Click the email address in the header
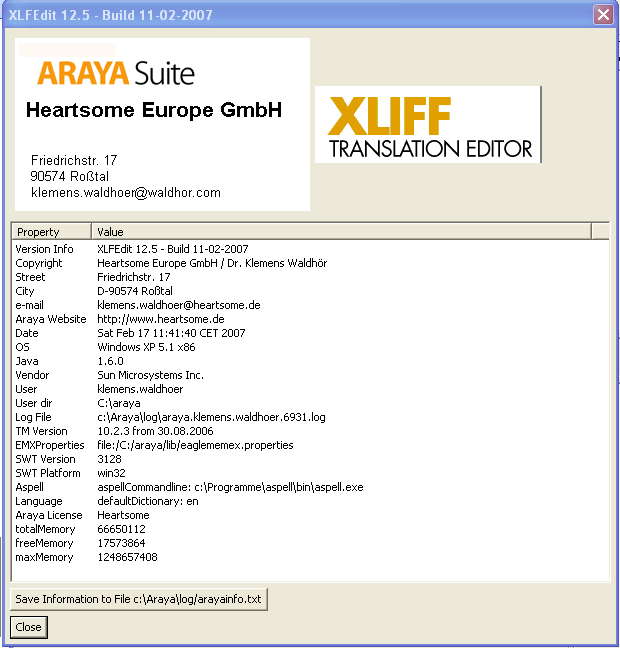This screenshot has height=648, width=620. (126, 193)
